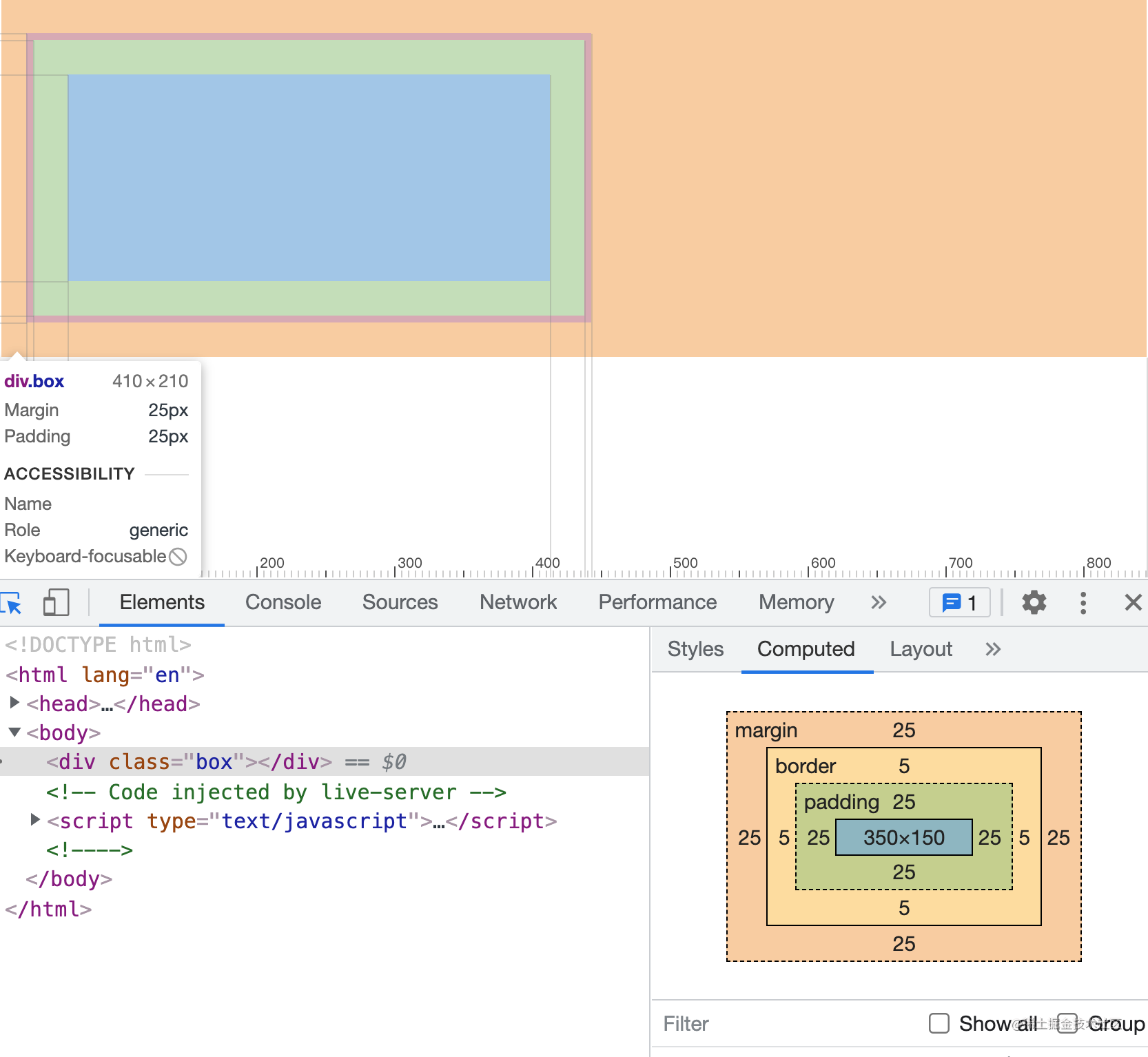Close the DevTools panel
Viewport: 1148px width, 1057px height.
[x=1133, y=603]
